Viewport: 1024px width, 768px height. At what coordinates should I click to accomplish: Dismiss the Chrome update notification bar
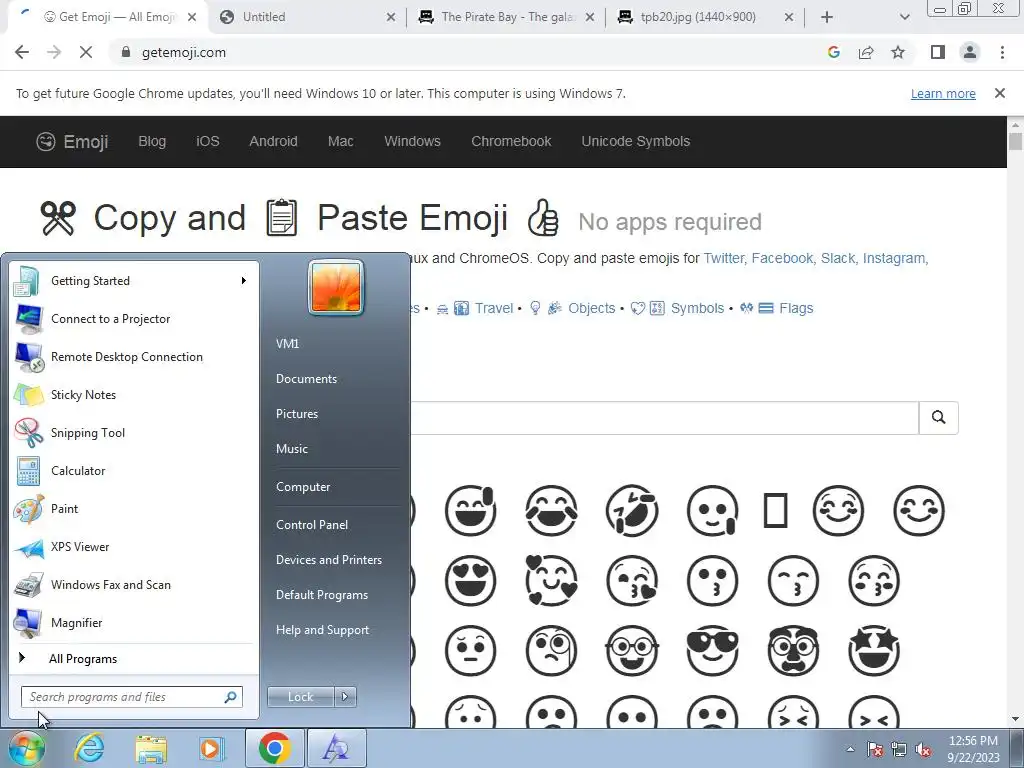[1000, 93]
